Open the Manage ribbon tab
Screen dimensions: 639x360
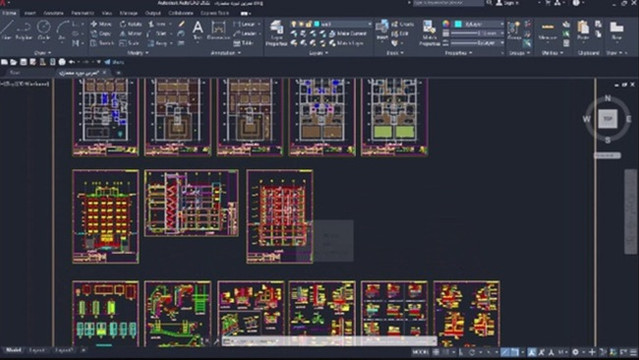coord(129,13)
